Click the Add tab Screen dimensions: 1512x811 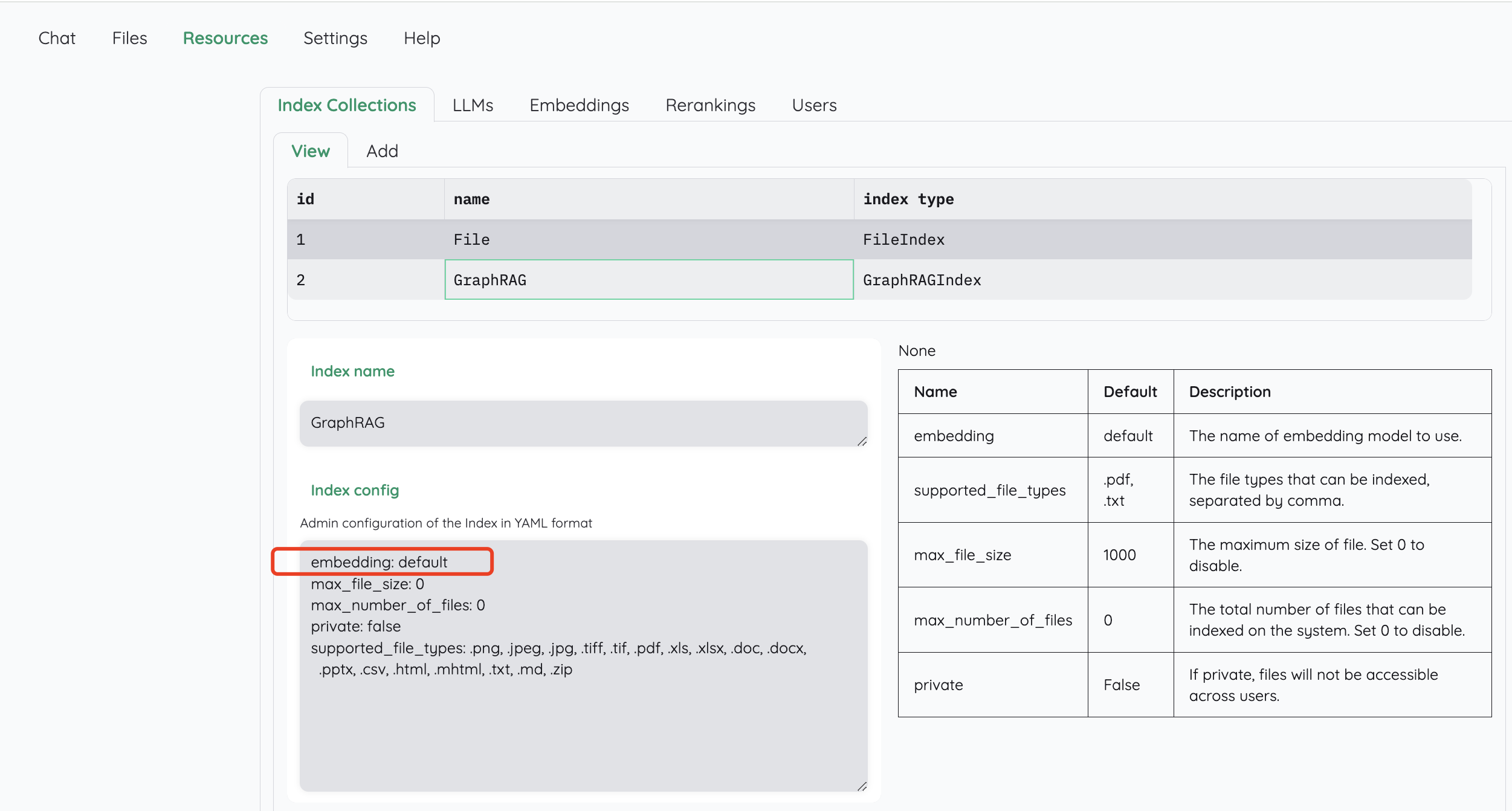click(382, 151)
